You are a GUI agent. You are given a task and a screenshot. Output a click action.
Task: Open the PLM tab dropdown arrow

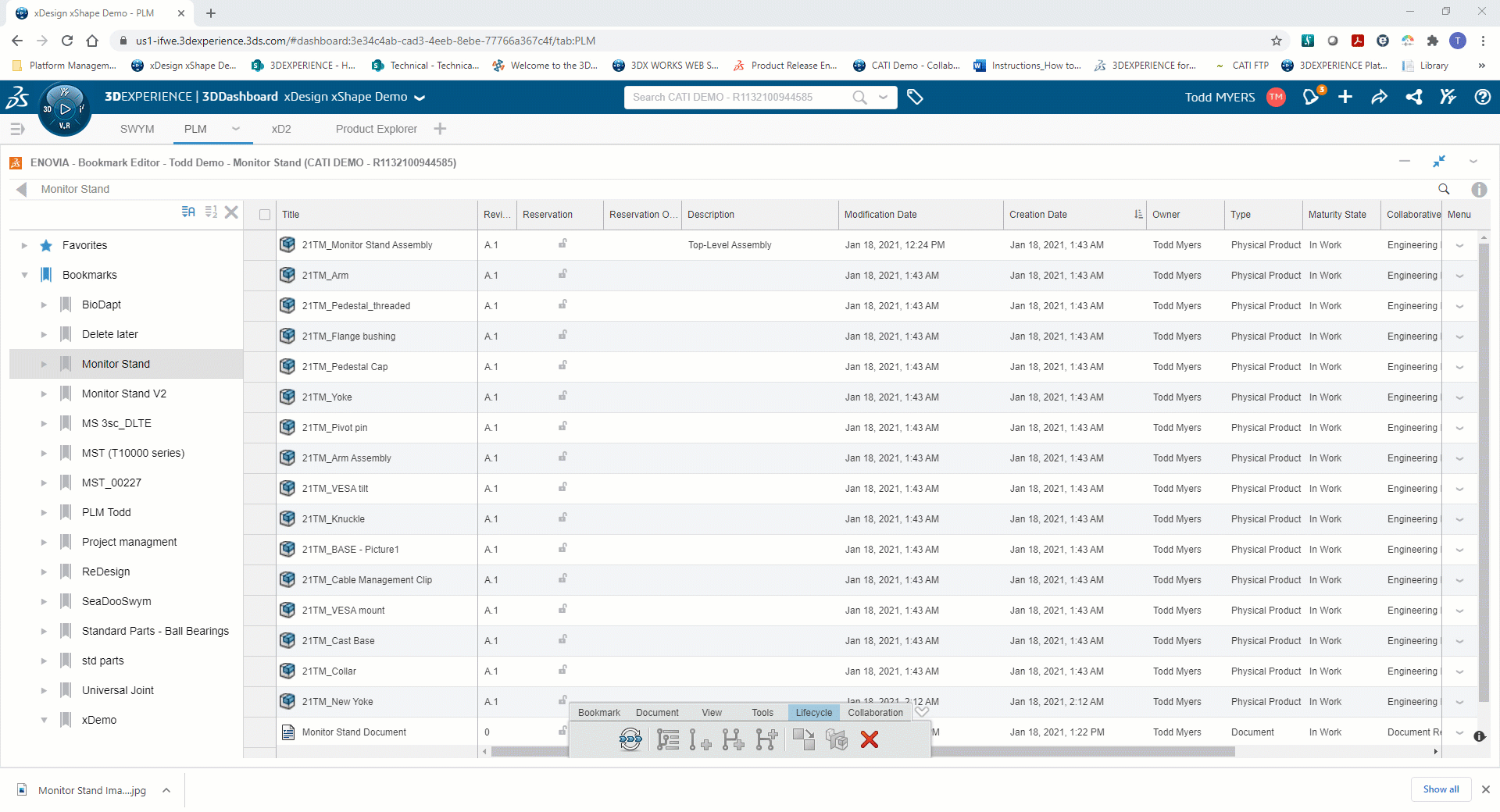tap(236, 128)
